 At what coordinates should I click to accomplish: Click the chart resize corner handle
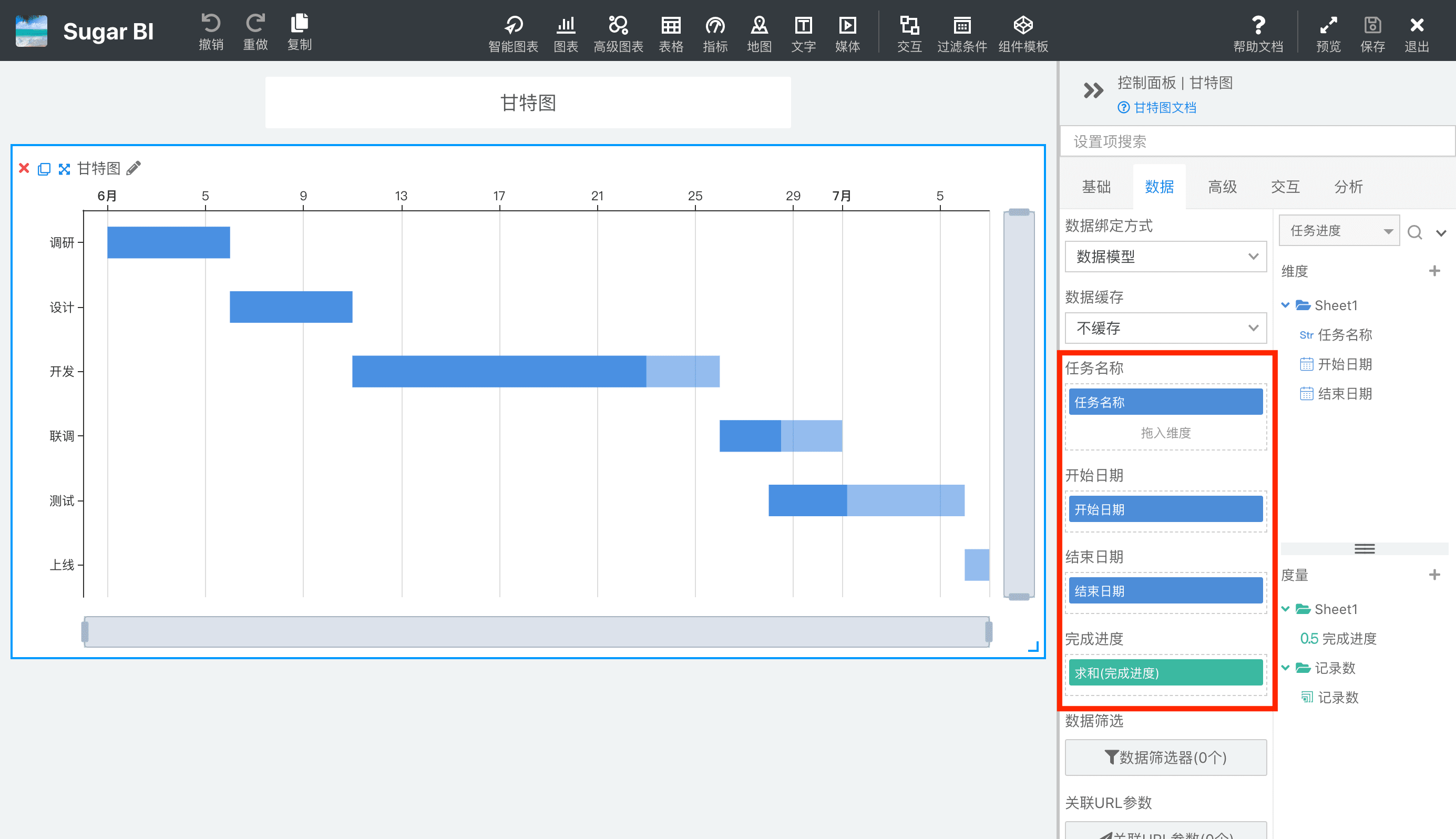pyautogui.click(x=1034, y=647)
